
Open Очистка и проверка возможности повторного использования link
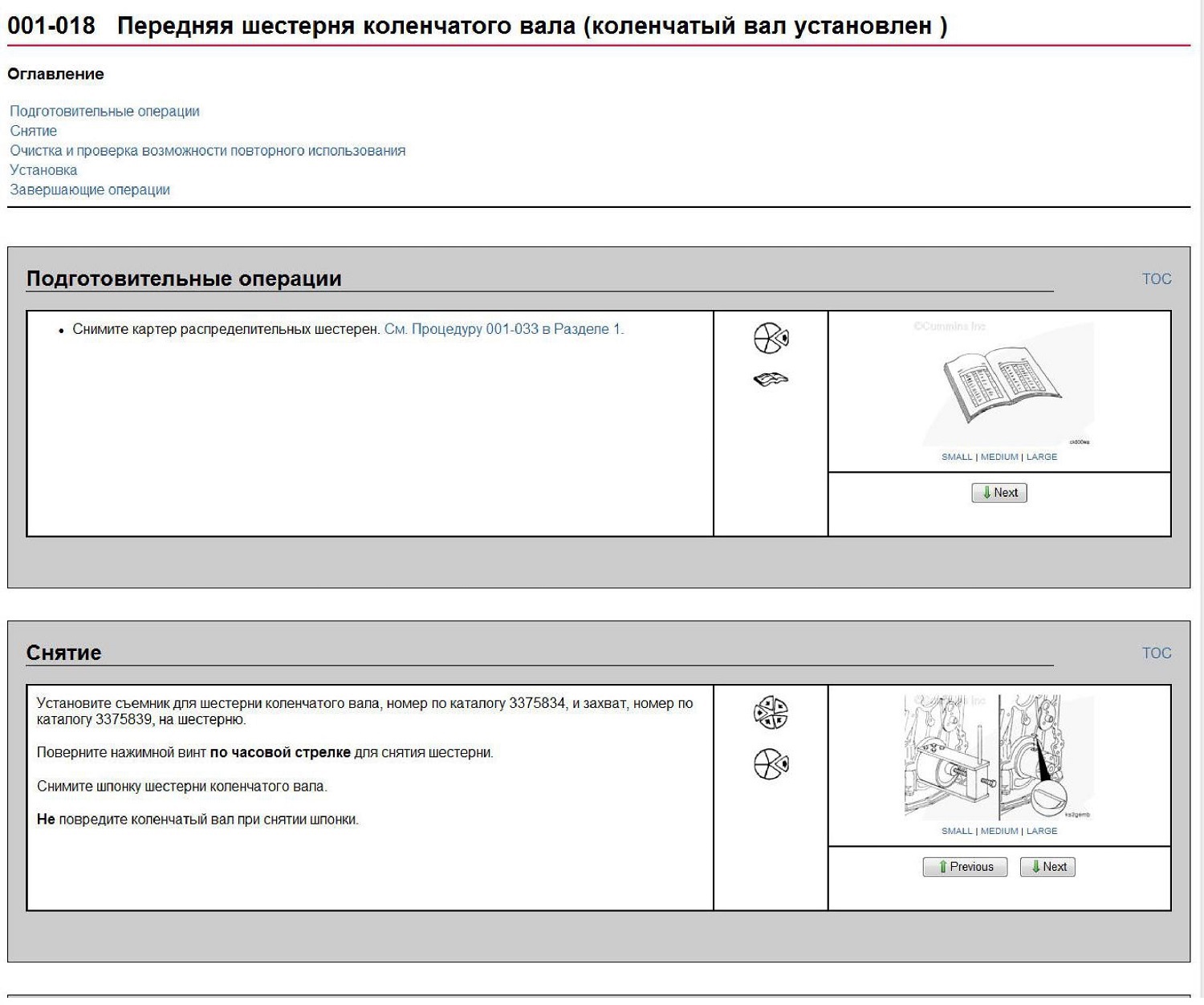[x=207, y=151]
